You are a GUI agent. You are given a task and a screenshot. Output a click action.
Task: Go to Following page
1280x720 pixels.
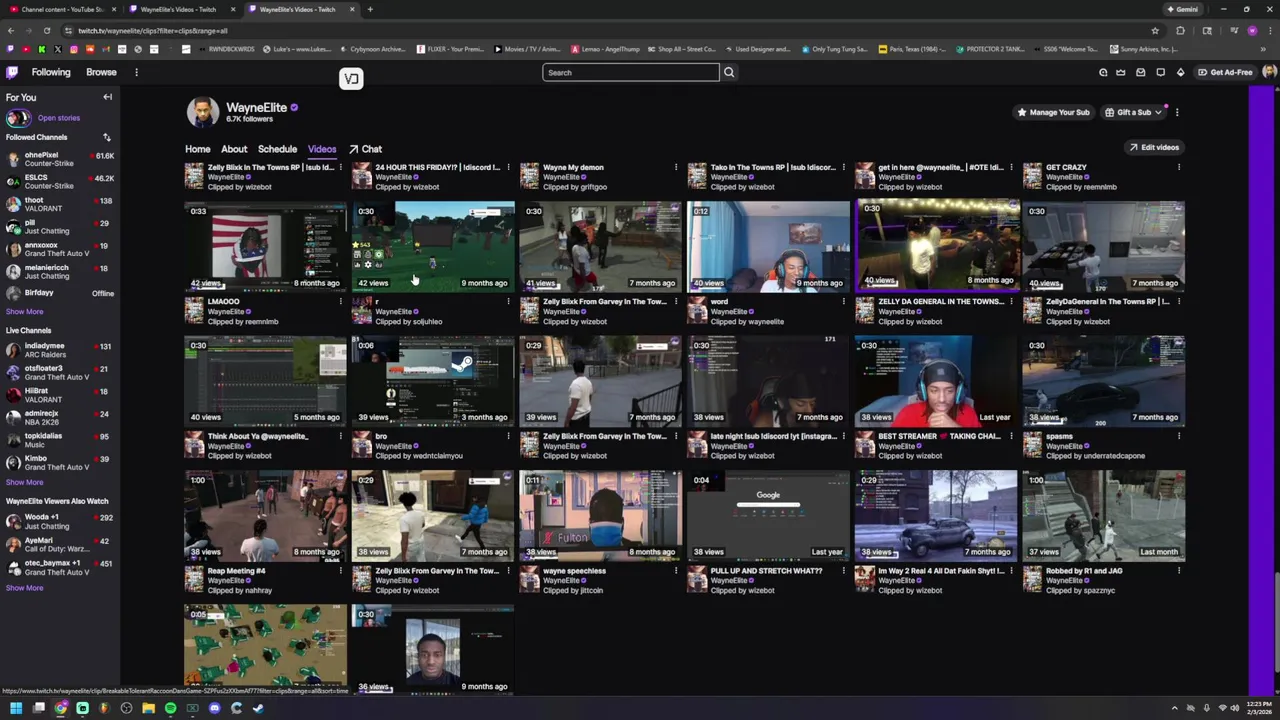point(51,72)
